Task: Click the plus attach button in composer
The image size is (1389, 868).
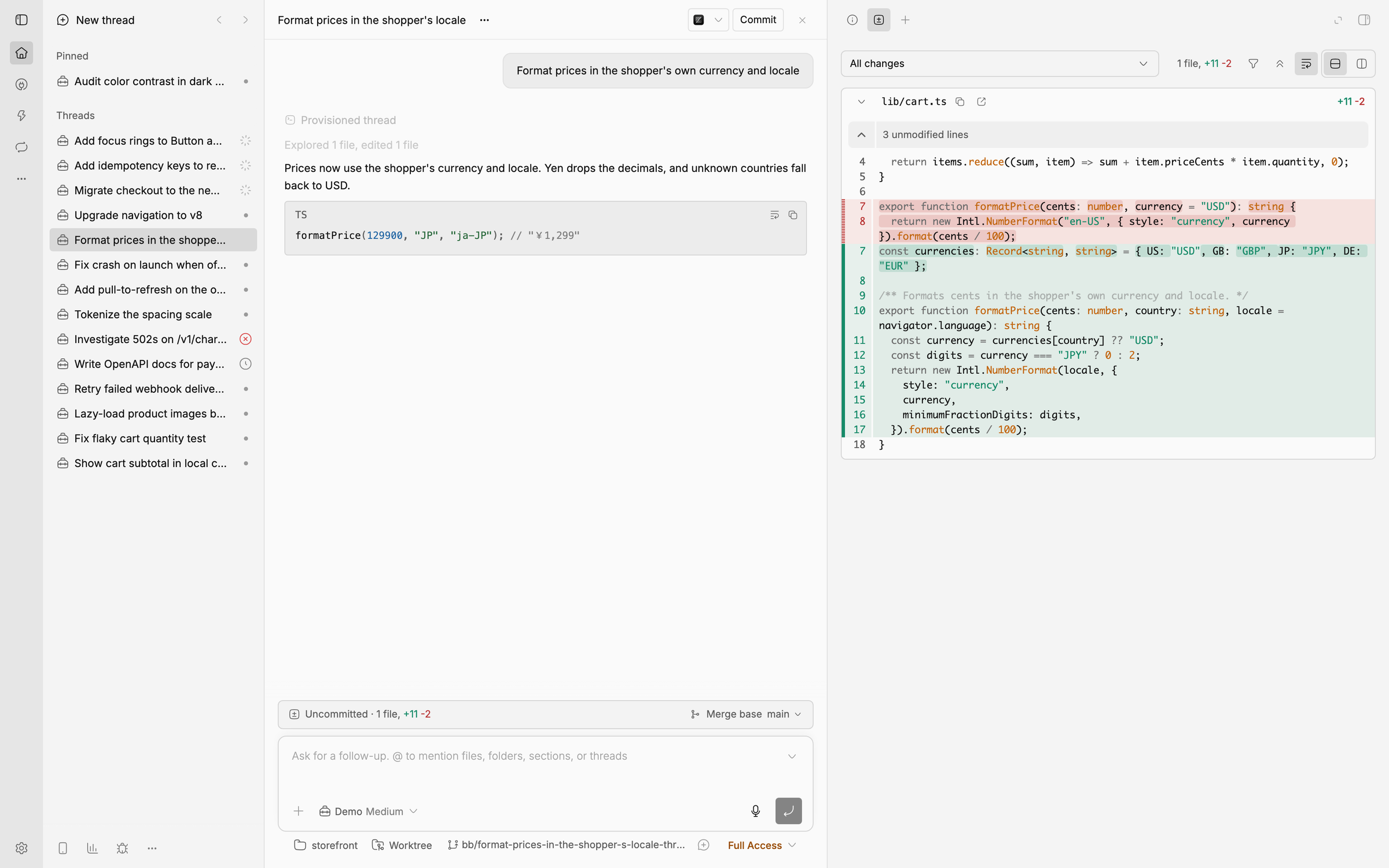Action: [299, 811]
